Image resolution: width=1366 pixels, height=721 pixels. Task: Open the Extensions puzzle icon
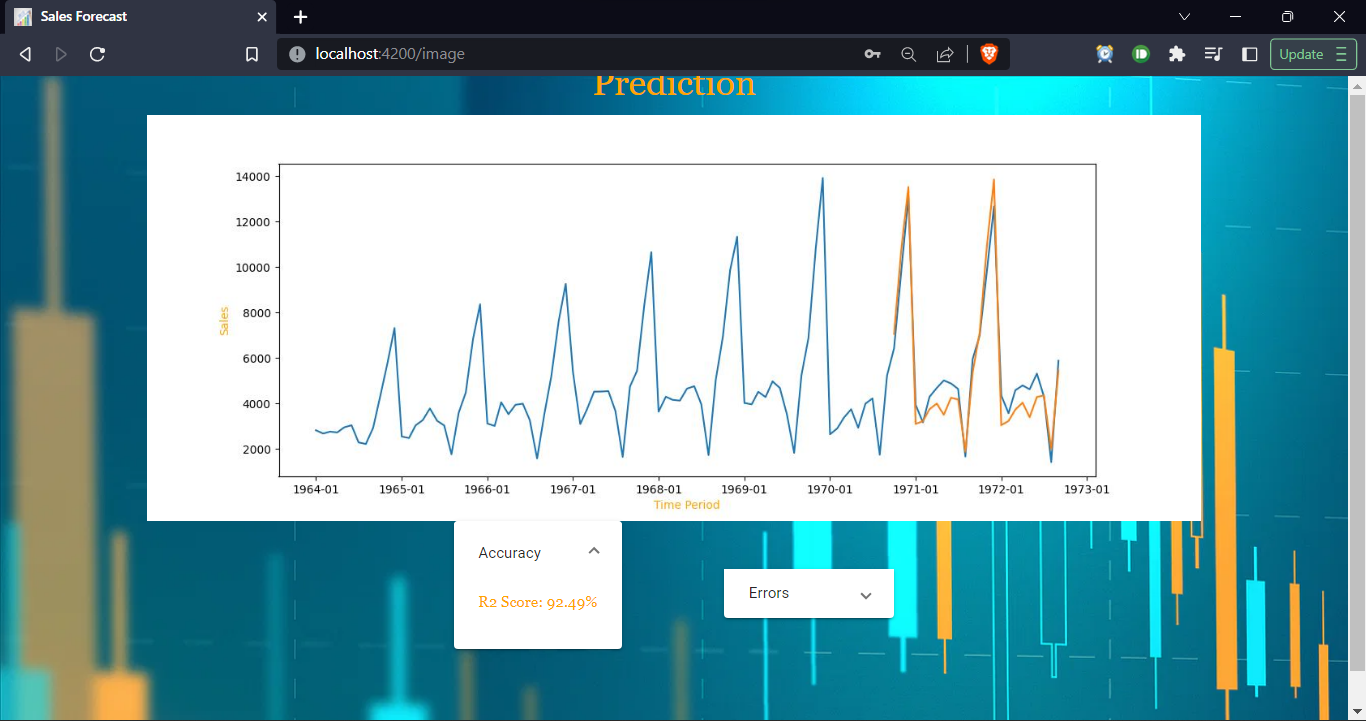1177,54
